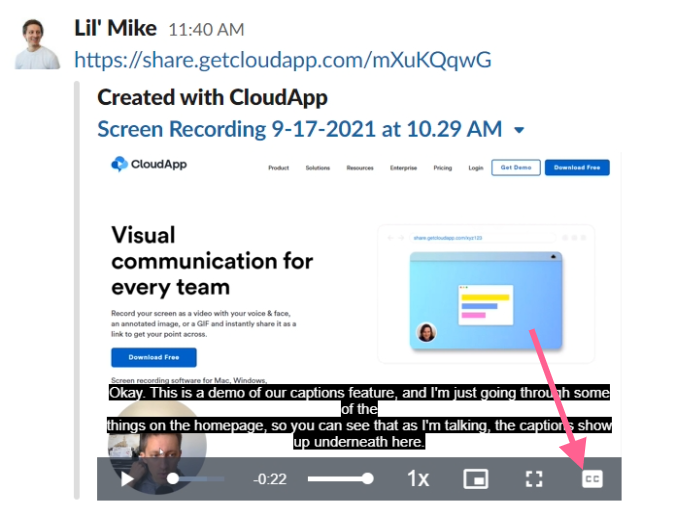Click the 11:40 AM message timestamp

coord(206,30)
